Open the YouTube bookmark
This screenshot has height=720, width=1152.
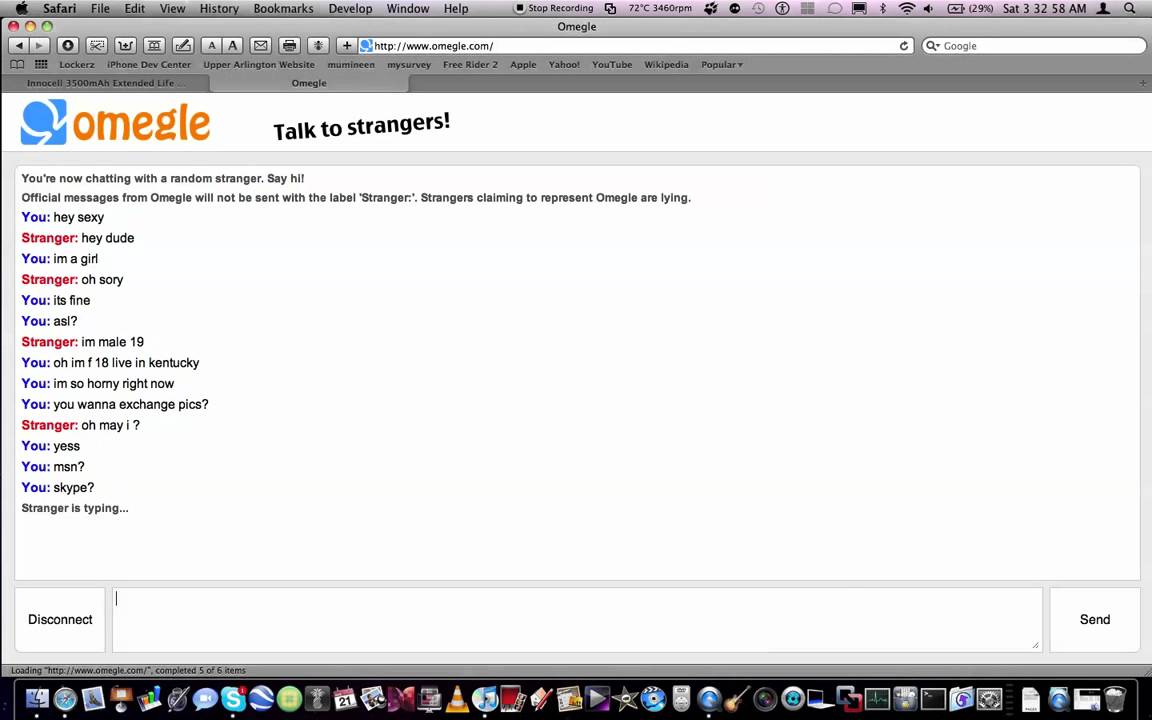tap(612, 65)
